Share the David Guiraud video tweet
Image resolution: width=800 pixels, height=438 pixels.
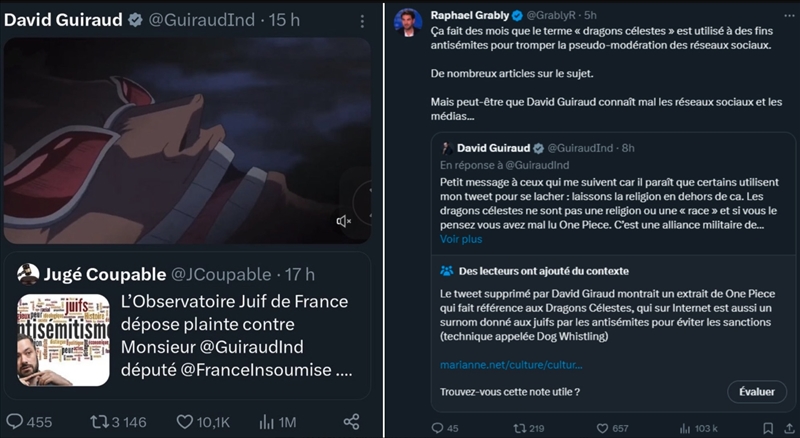pyautogui.click(x=351, y=422)
